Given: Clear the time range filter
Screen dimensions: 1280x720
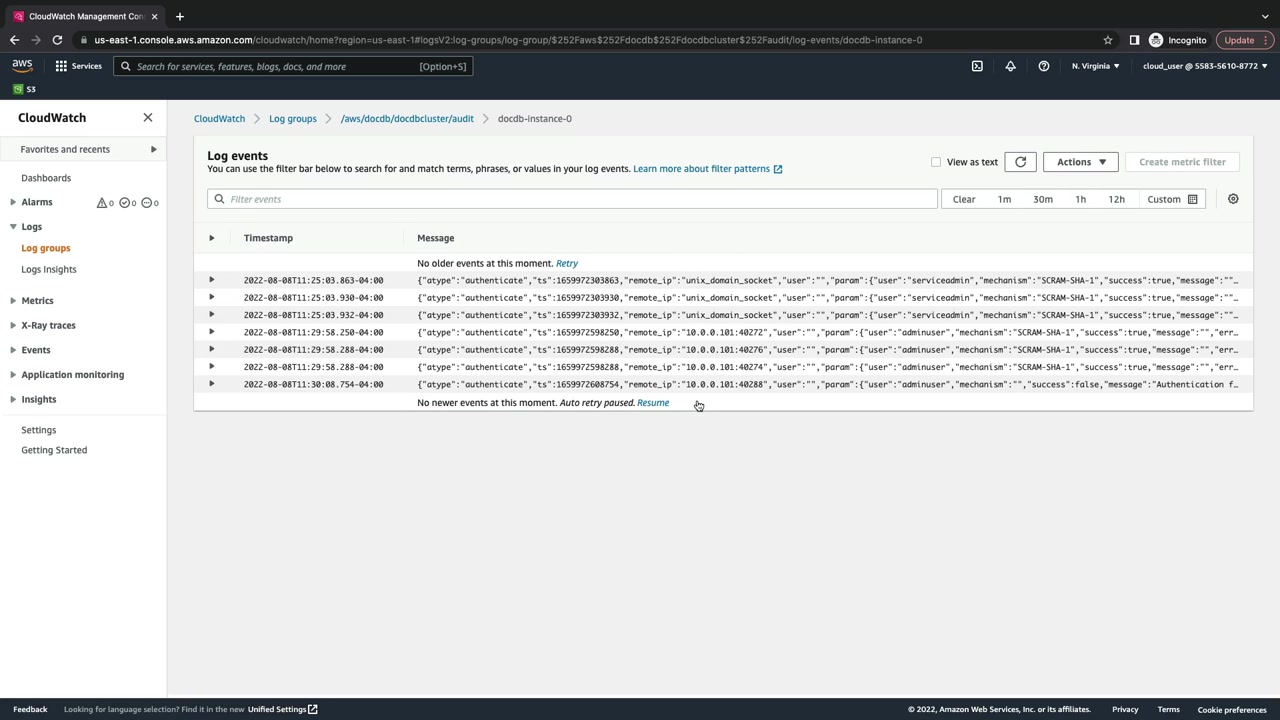Looking at the screenshot, I should click(964, 199).
